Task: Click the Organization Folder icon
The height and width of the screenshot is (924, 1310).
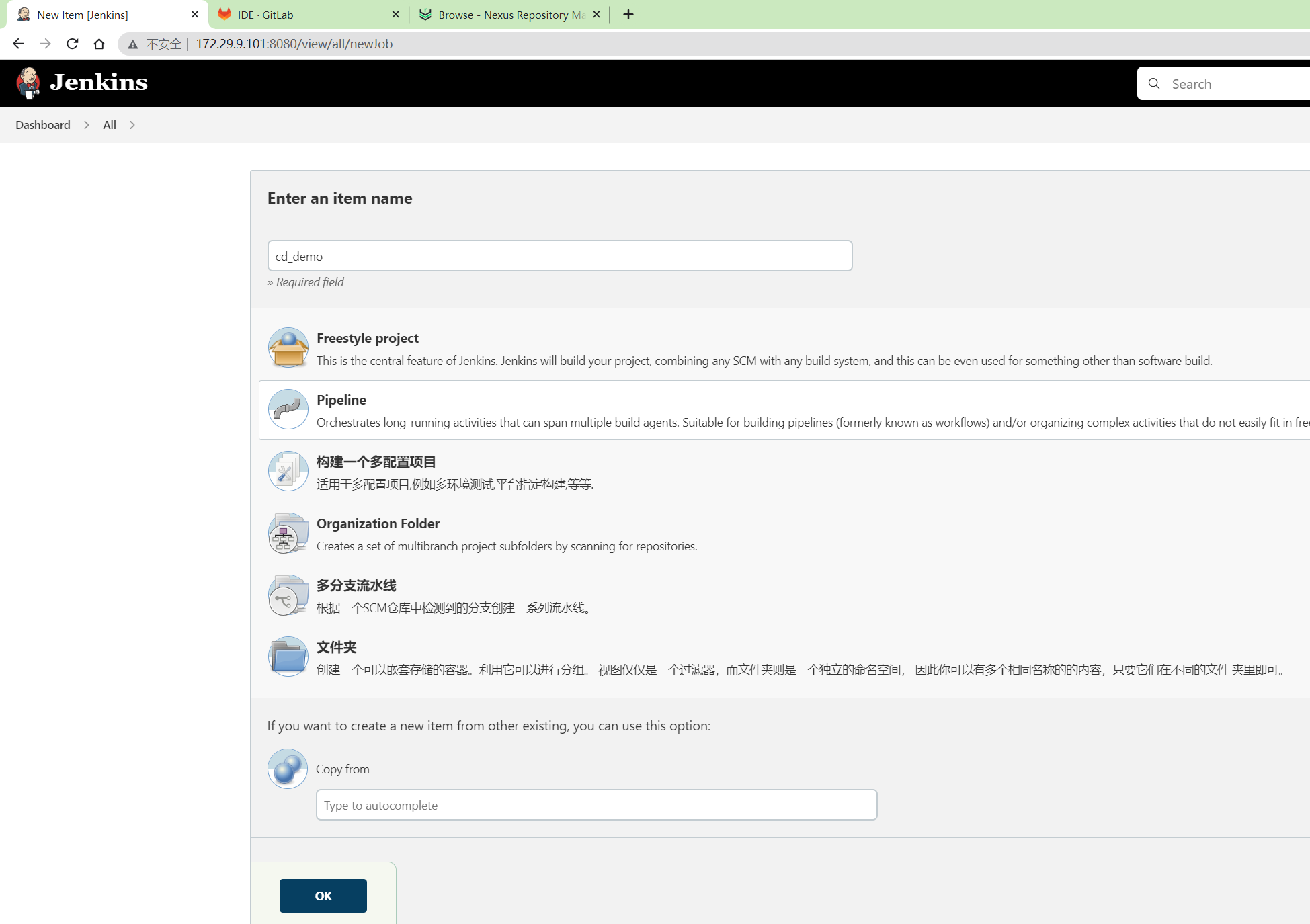Action: click(x=288, y=533)
